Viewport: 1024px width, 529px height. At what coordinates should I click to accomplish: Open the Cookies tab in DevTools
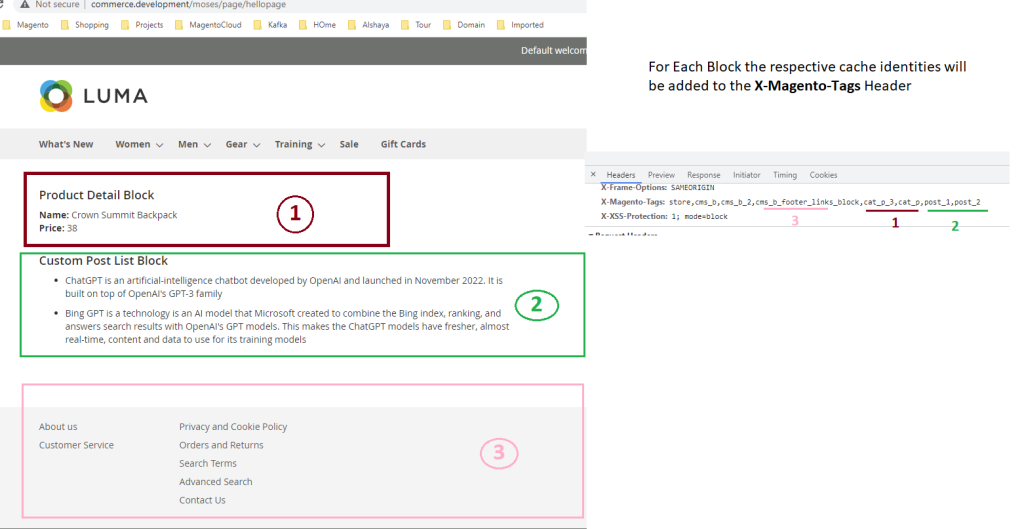(x=823, y=175)
